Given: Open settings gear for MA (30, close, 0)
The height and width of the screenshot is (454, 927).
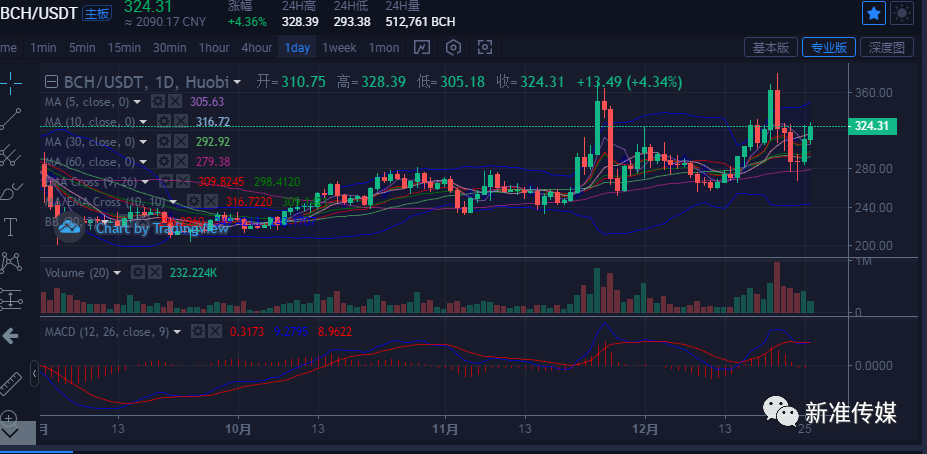Looking at the screenshot, I should 163,141.
